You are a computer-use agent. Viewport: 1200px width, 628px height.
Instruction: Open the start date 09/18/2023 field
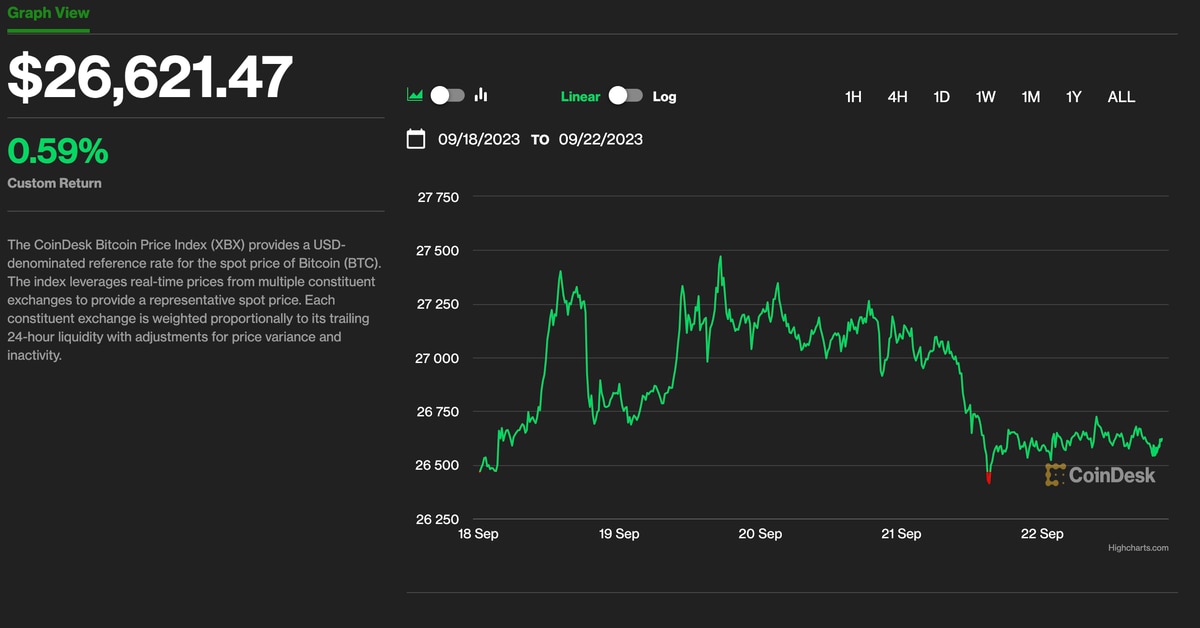point(479,140)
